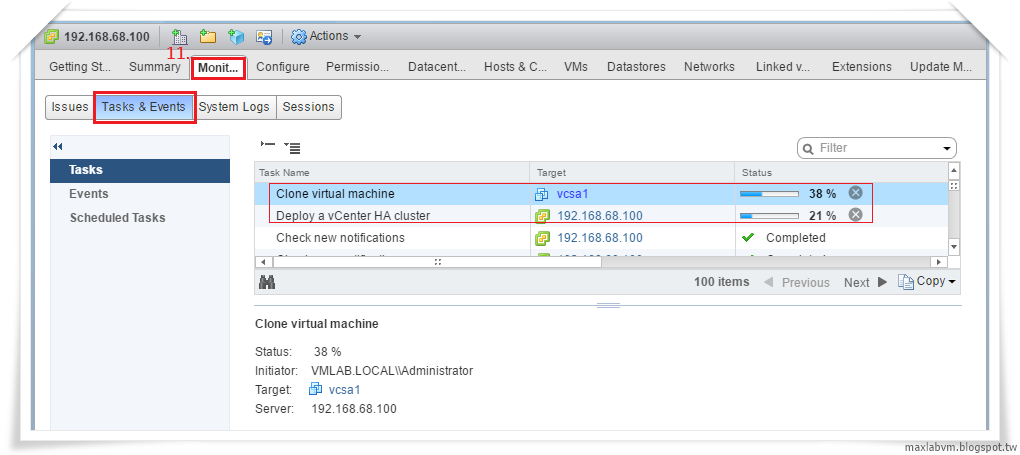Click the new datacenter toolbar icon
The width and height of the screenshot is (1020, 455).
coord(235,36)
